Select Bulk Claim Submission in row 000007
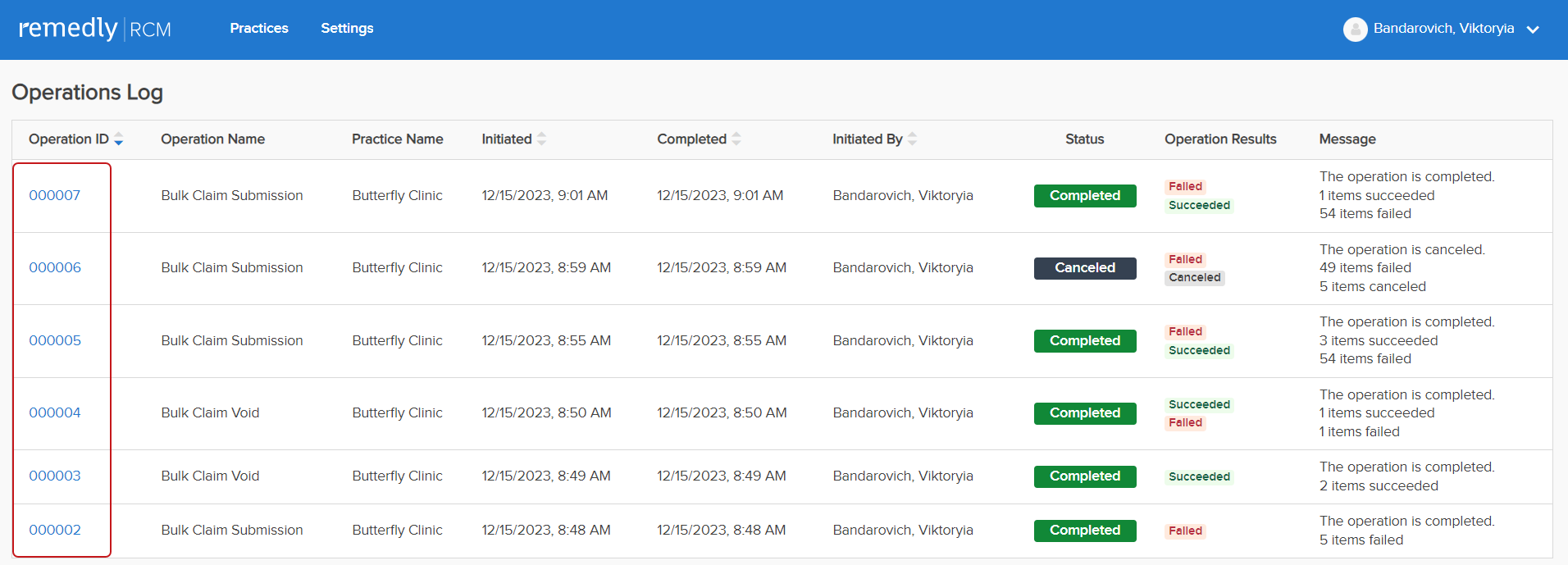This screenshot has width=1568, height=565. [232, 195]
